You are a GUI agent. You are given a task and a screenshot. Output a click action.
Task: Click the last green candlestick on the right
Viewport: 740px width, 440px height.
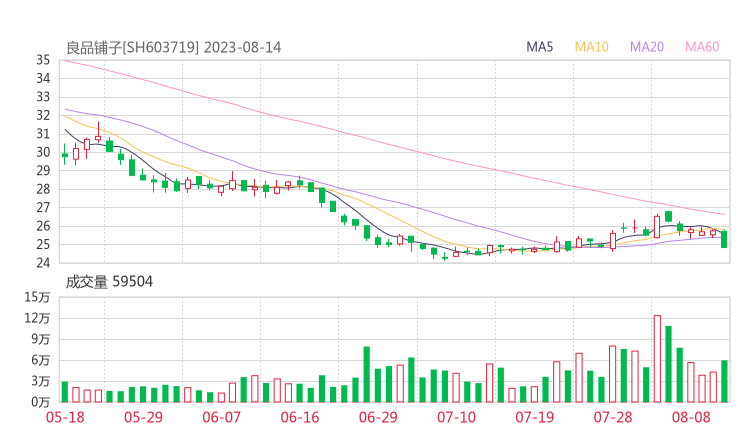(x=724, y=239)
